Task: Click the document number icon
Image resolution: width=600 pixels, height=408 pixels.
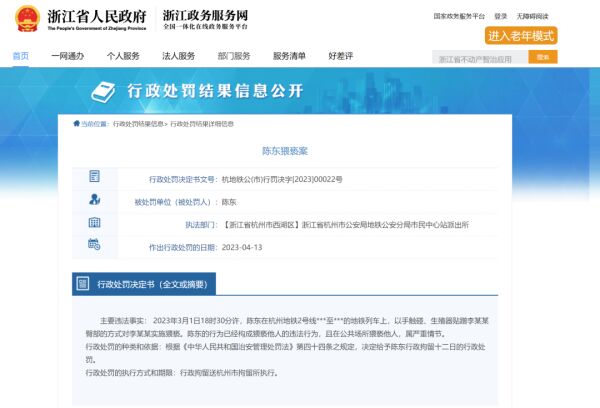Action: click(94, 178)
